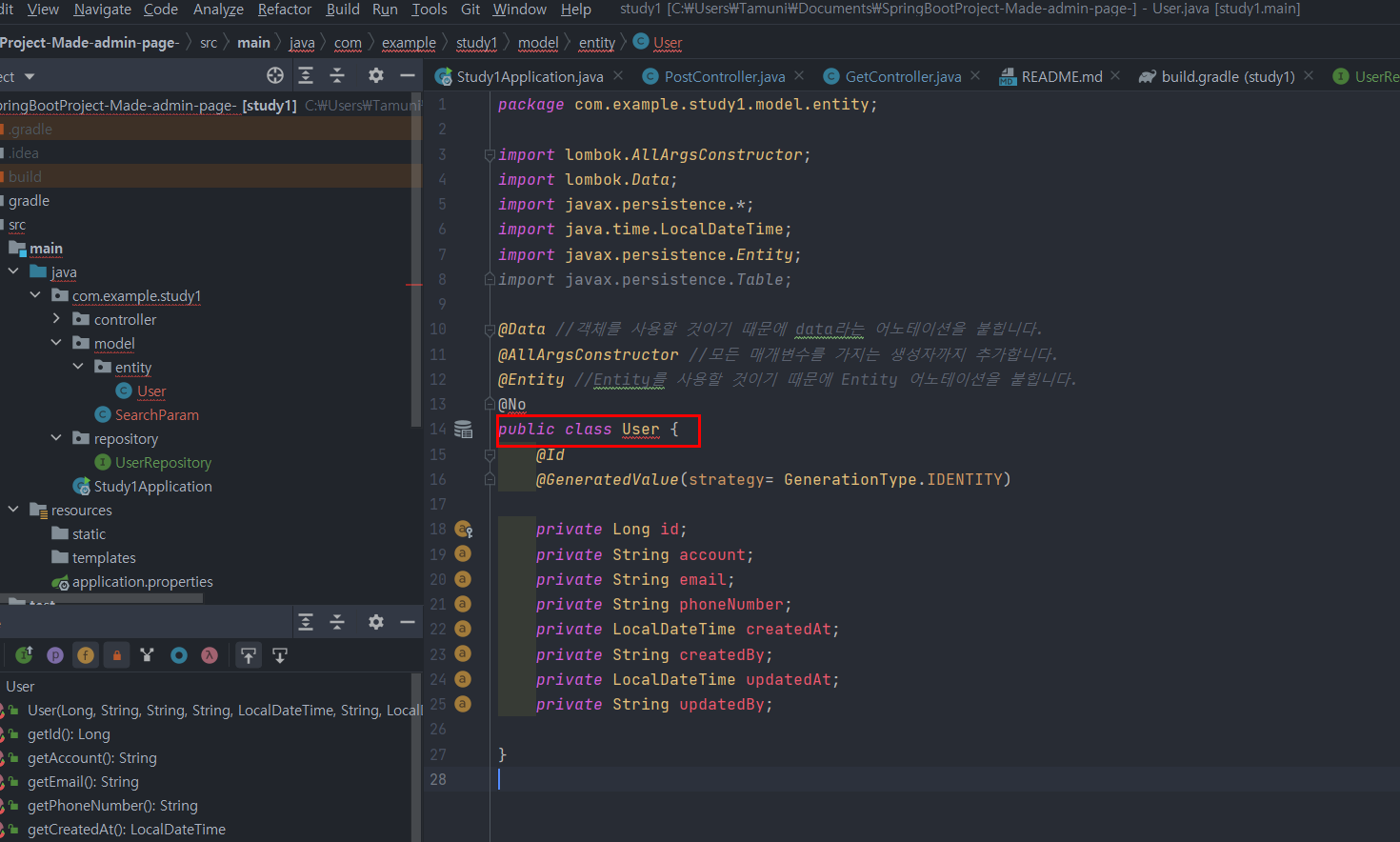Click gutter icon on line 25 updatedBy field
The width and height of the screenshot is (1400, 842).
[x=463, y=704]
